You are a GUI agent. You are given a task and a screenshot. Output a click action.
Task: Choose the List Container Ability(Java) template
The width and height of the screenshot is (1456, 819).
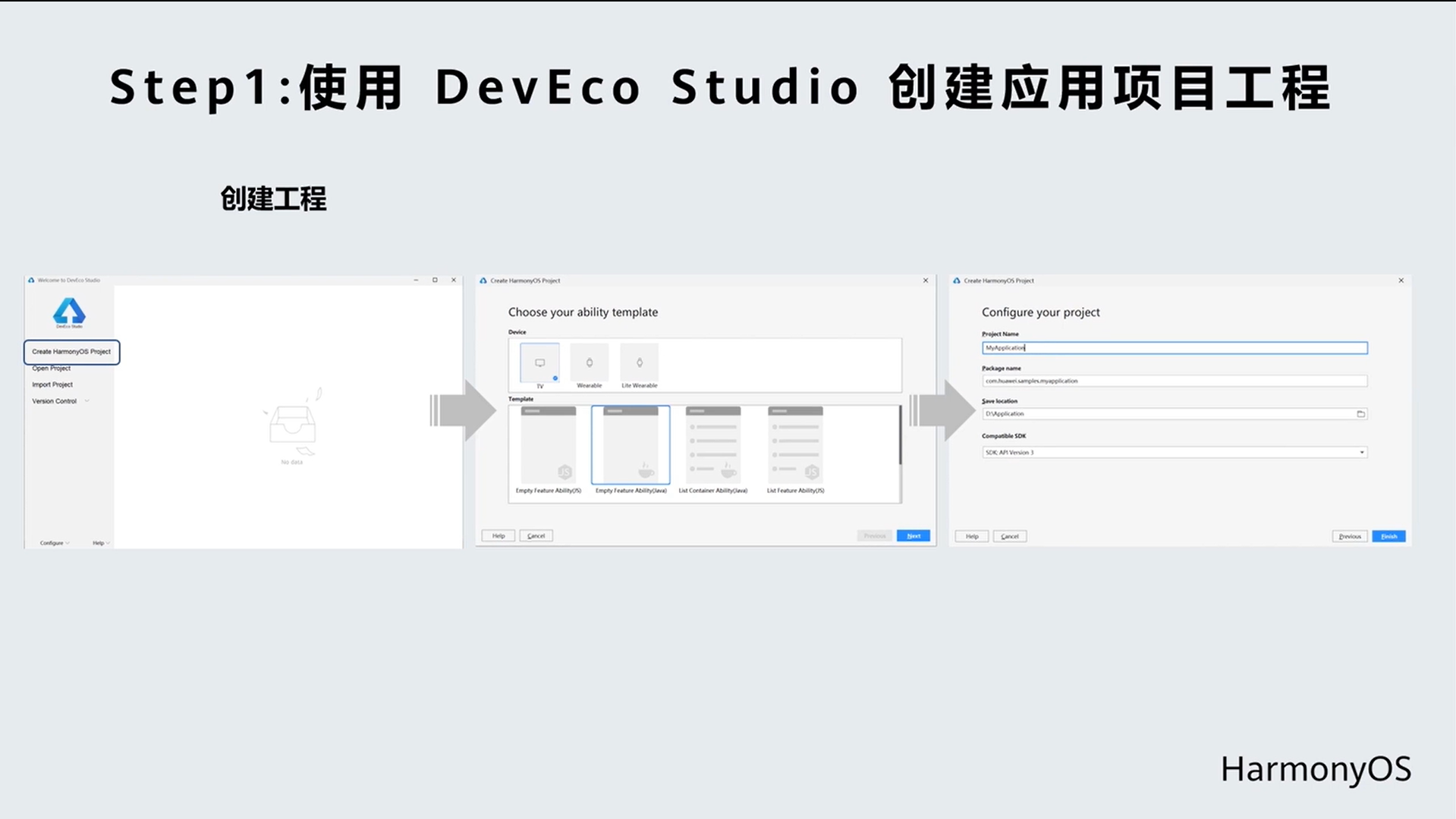coord(713,450)
